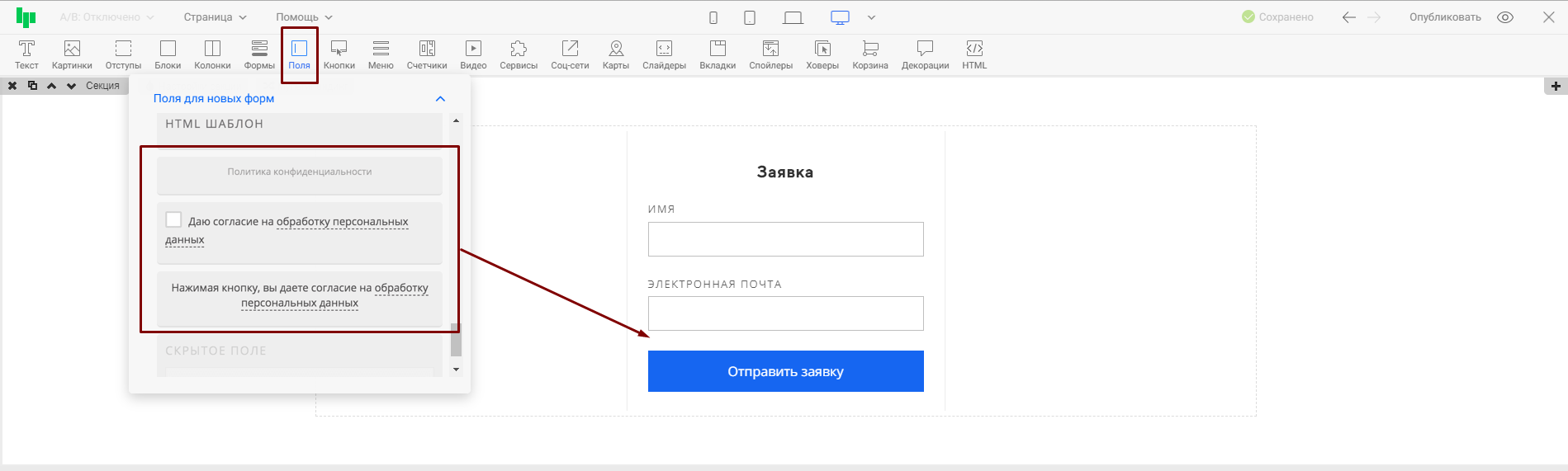Open the Слайдеры tool

(x=664, y=54)
